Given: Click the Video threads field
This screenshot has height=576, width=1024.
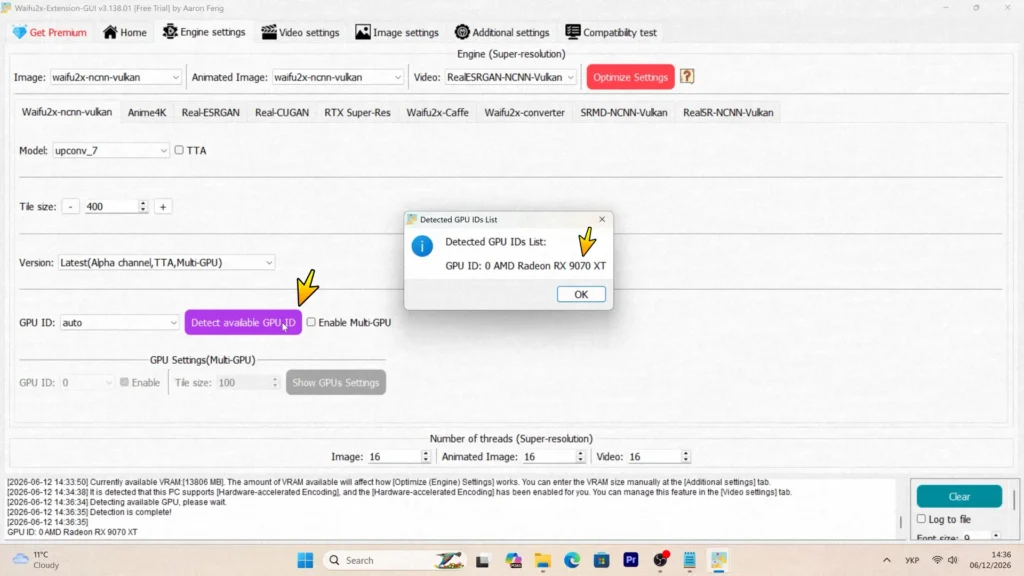Looking at the screenshot, I should click(658, 456).
